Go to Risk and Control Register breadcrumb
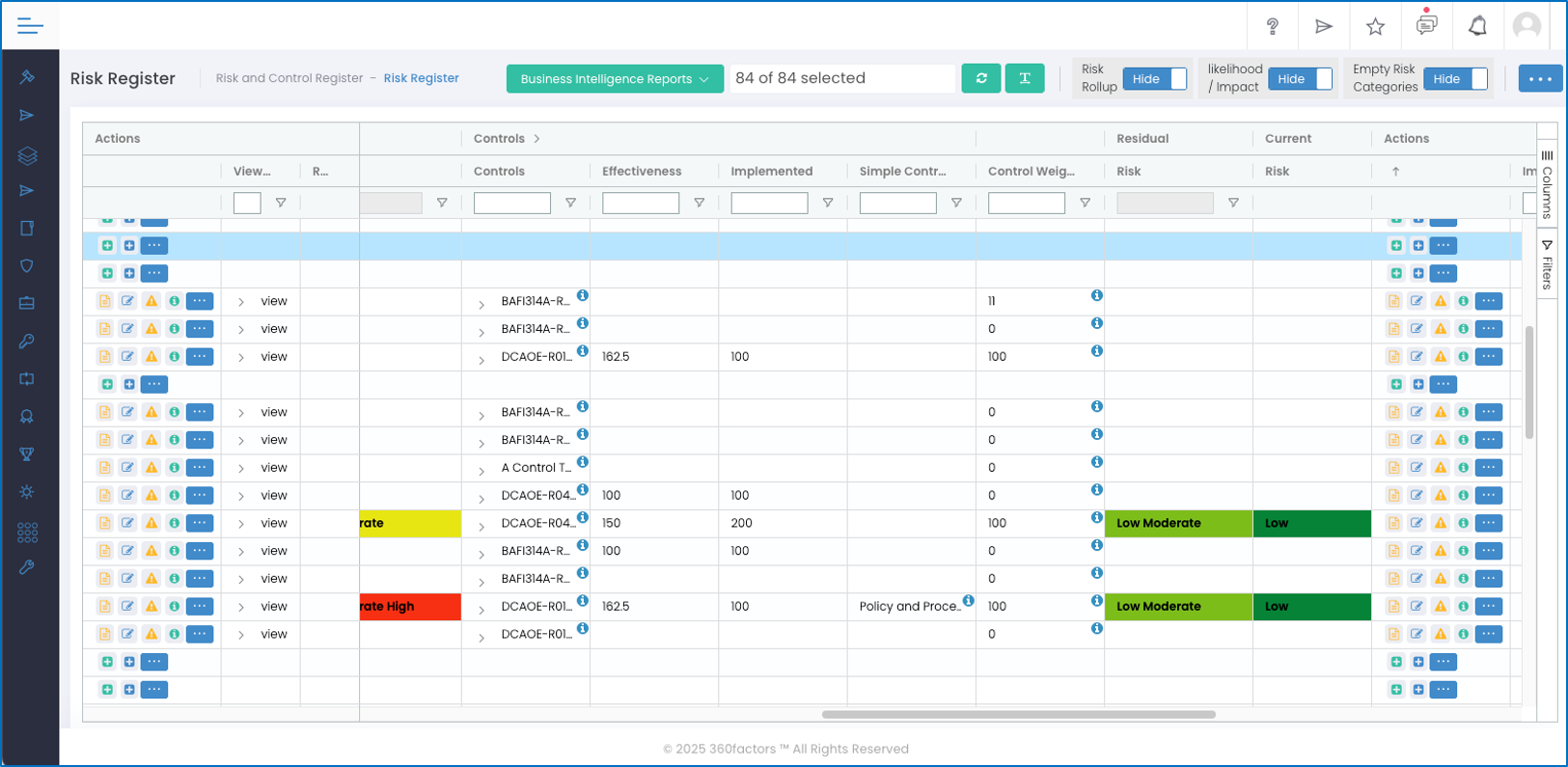The width and height of the screenshot is (1568, 767). tap(289, 78)
